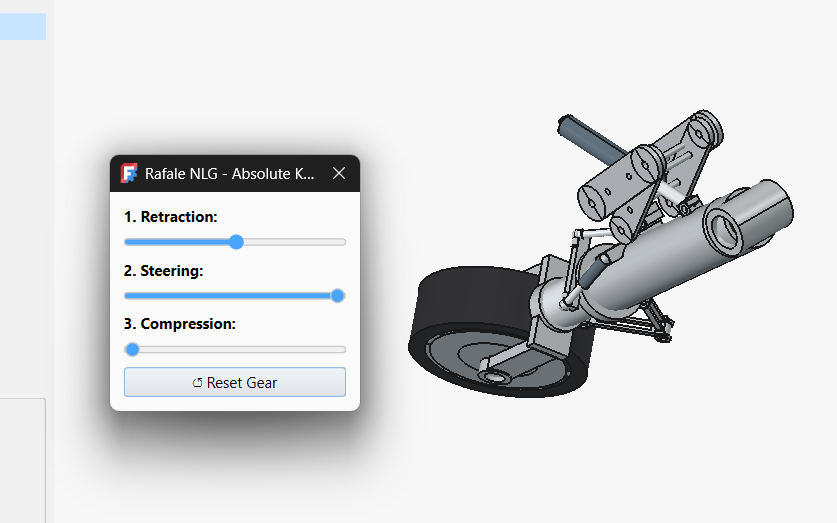Click the FreeCAD icon in dialog title
Viewport: 837px width, 523px height.
click(129, 173)
